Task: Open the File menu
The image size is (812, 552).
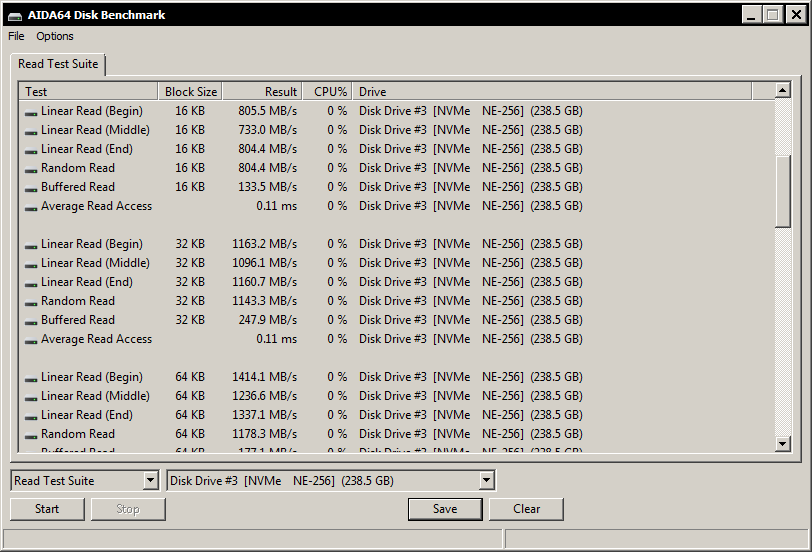Action: (16, 36)
